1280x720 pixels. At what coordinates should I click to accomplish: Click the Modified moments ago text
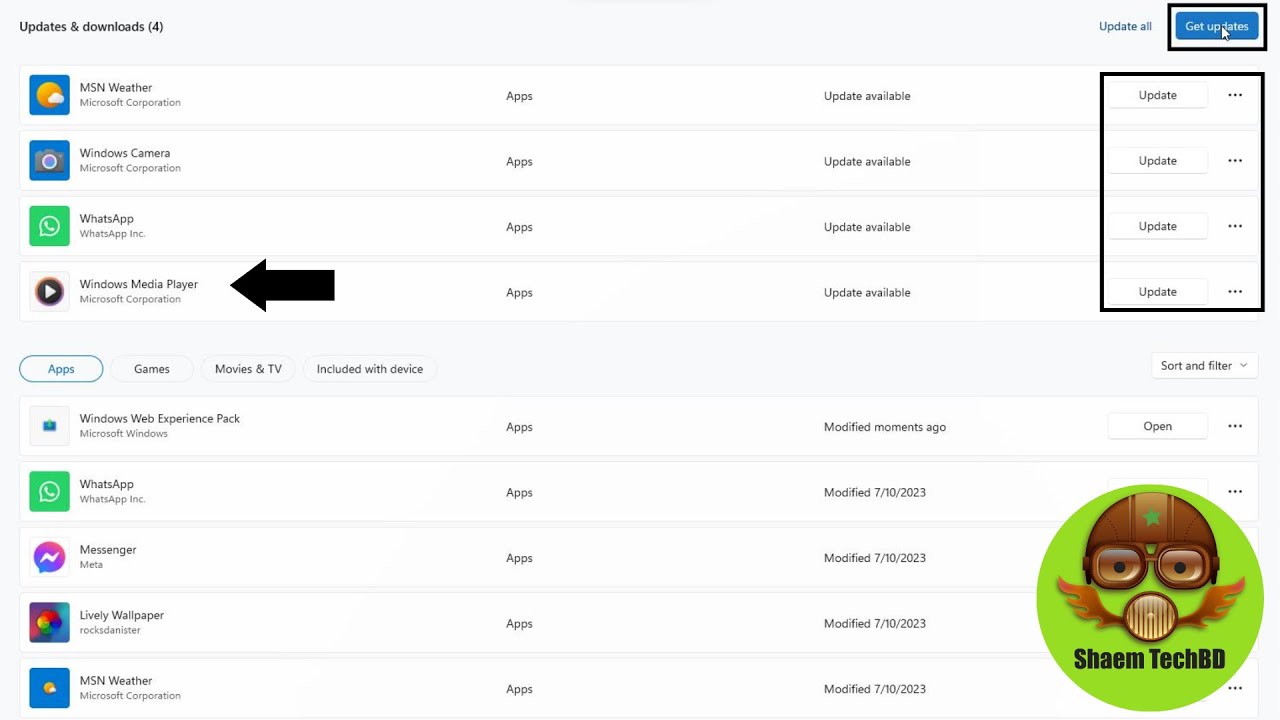[x=885, y=427]
